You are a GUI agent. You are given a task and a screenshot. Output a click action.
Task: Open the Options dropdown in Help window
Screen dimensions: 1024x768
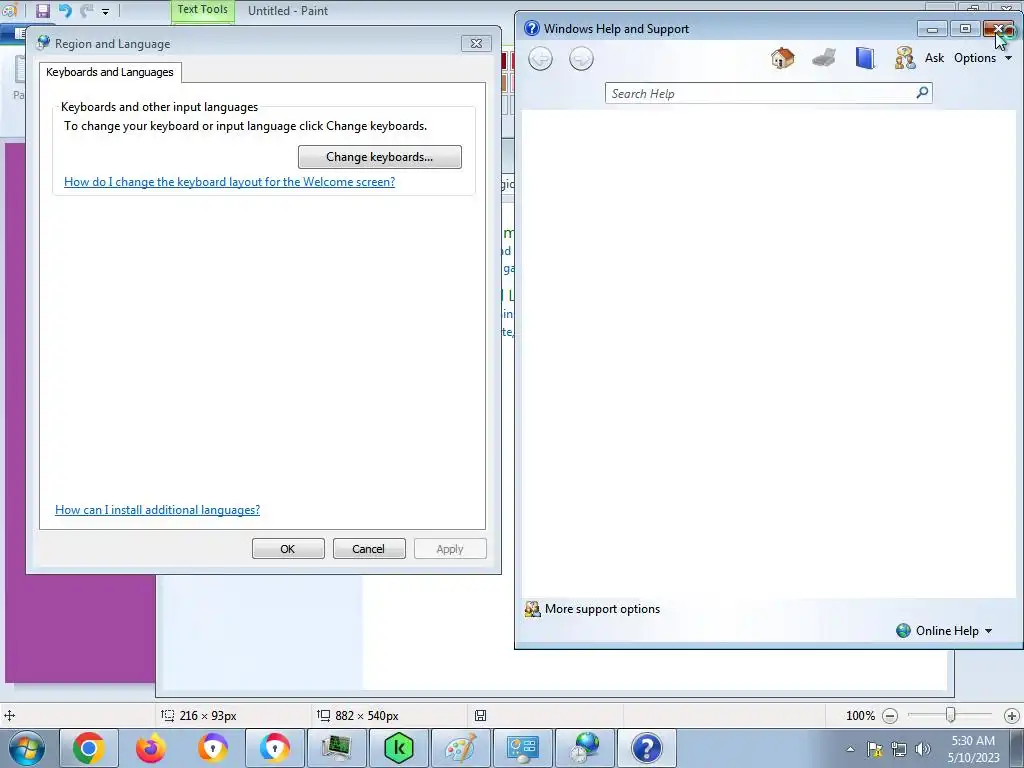pyautogui.click(x=982, y=58)
